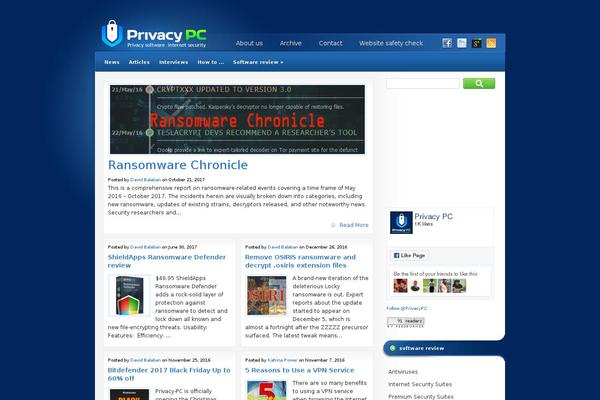This screenshot has width=600, height=400.
Task: Go to the Articles section
Action: [139, 62]
